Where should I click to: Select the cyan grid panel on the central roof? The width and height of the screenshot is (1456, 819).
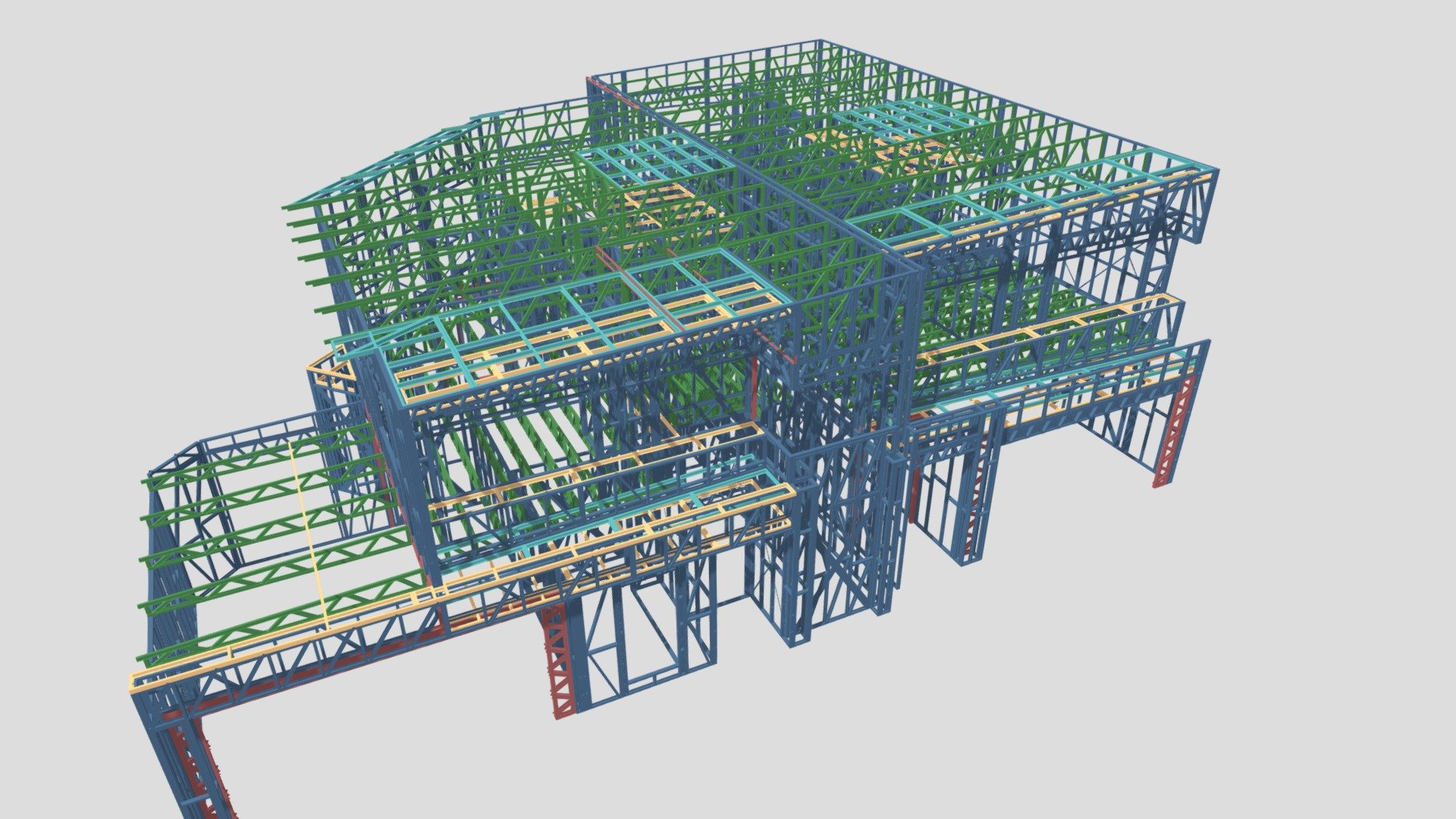(x=646, y=162)
